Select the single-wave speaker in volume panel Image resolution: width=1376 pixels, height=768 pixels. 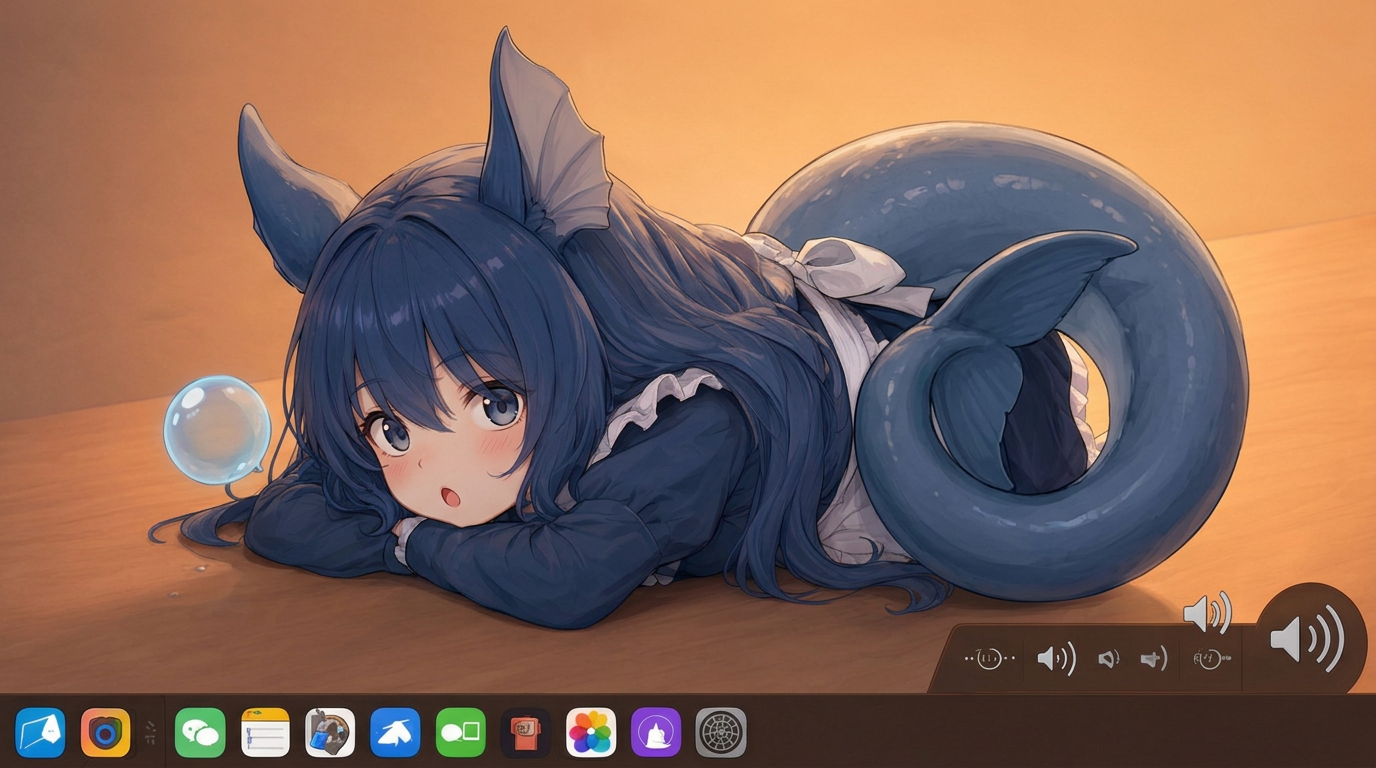(x=1154, y=658)
